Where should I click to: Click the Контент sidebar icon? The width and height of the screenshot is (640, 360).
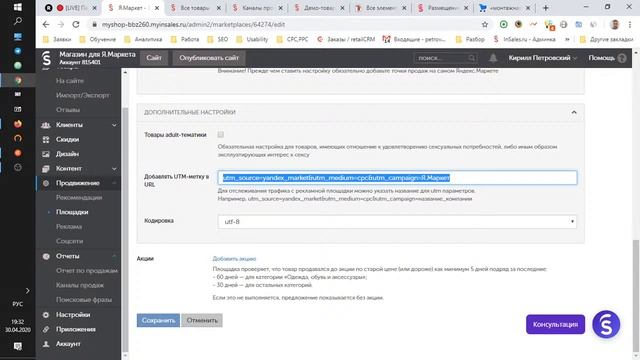pyautogui.click(x=46, y=169)
